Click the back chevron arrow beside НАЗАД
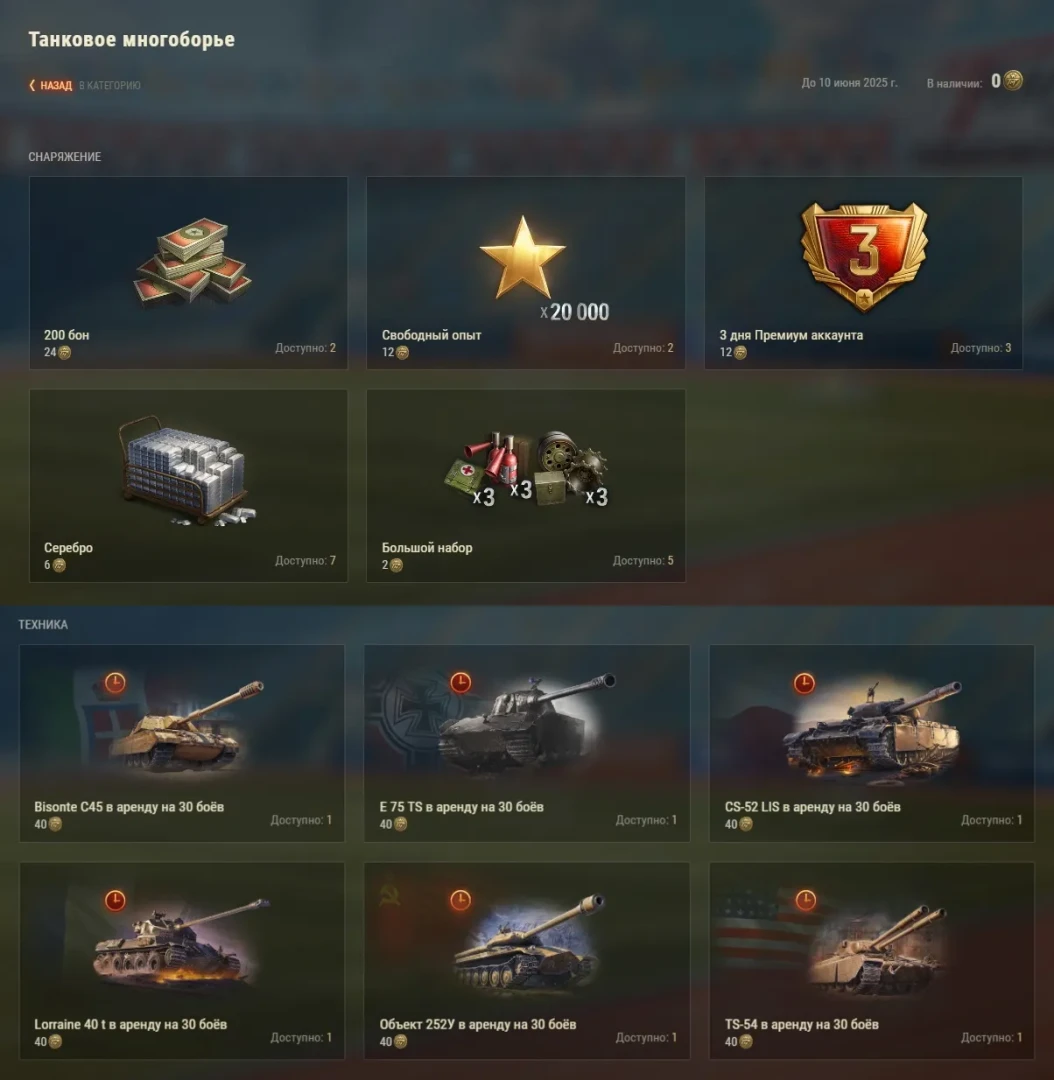 [32, 85]
